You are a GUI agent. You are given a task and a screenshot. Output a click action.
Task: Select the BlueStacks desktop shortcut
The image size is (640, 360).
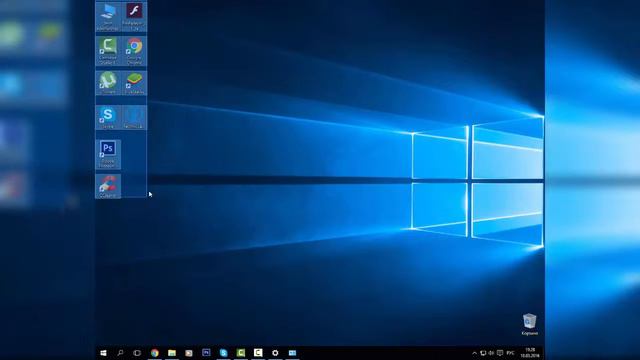point(134,83)
